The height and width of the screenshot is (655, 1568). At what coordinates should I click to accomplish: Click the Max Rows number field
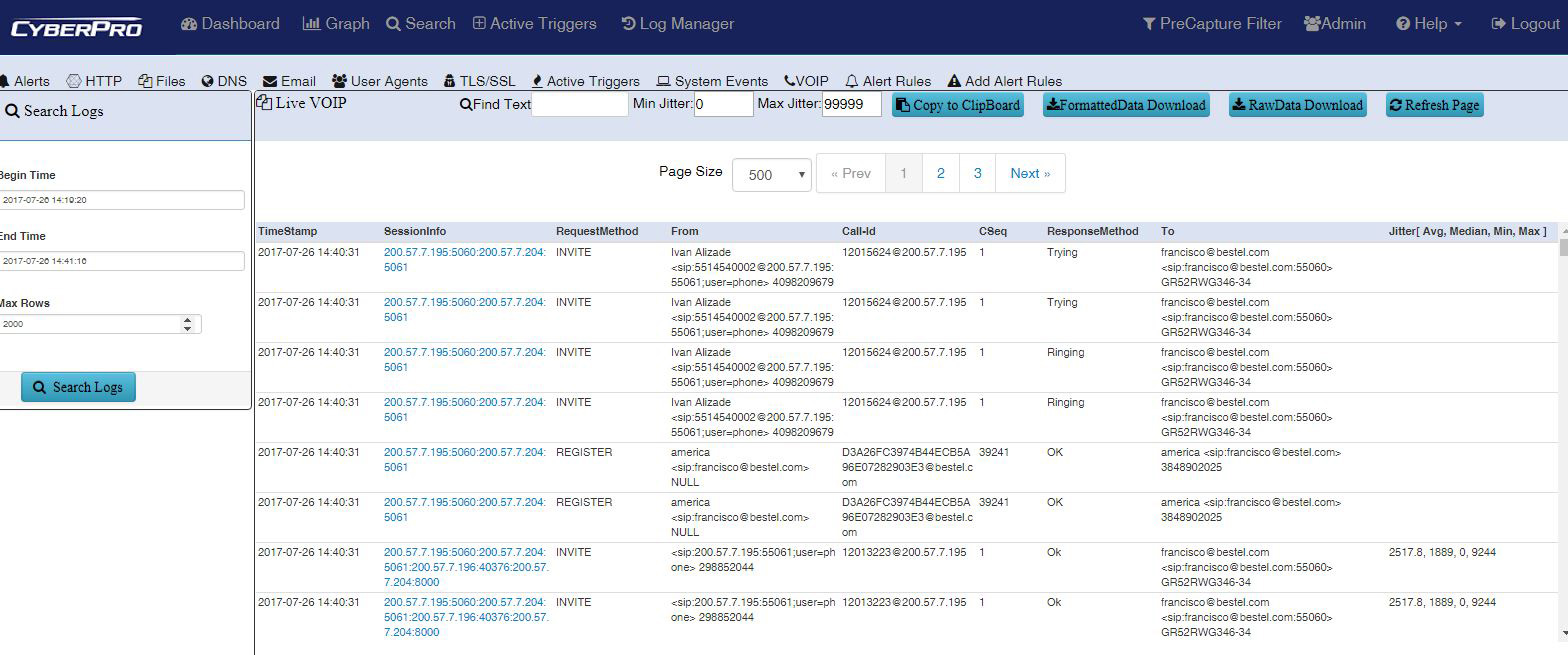point(100,324)
